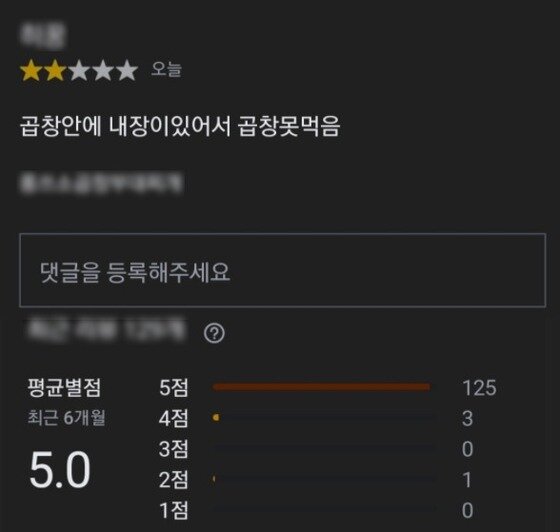Click the 평균별점 heading
The image size is (560, 532).
65,387
